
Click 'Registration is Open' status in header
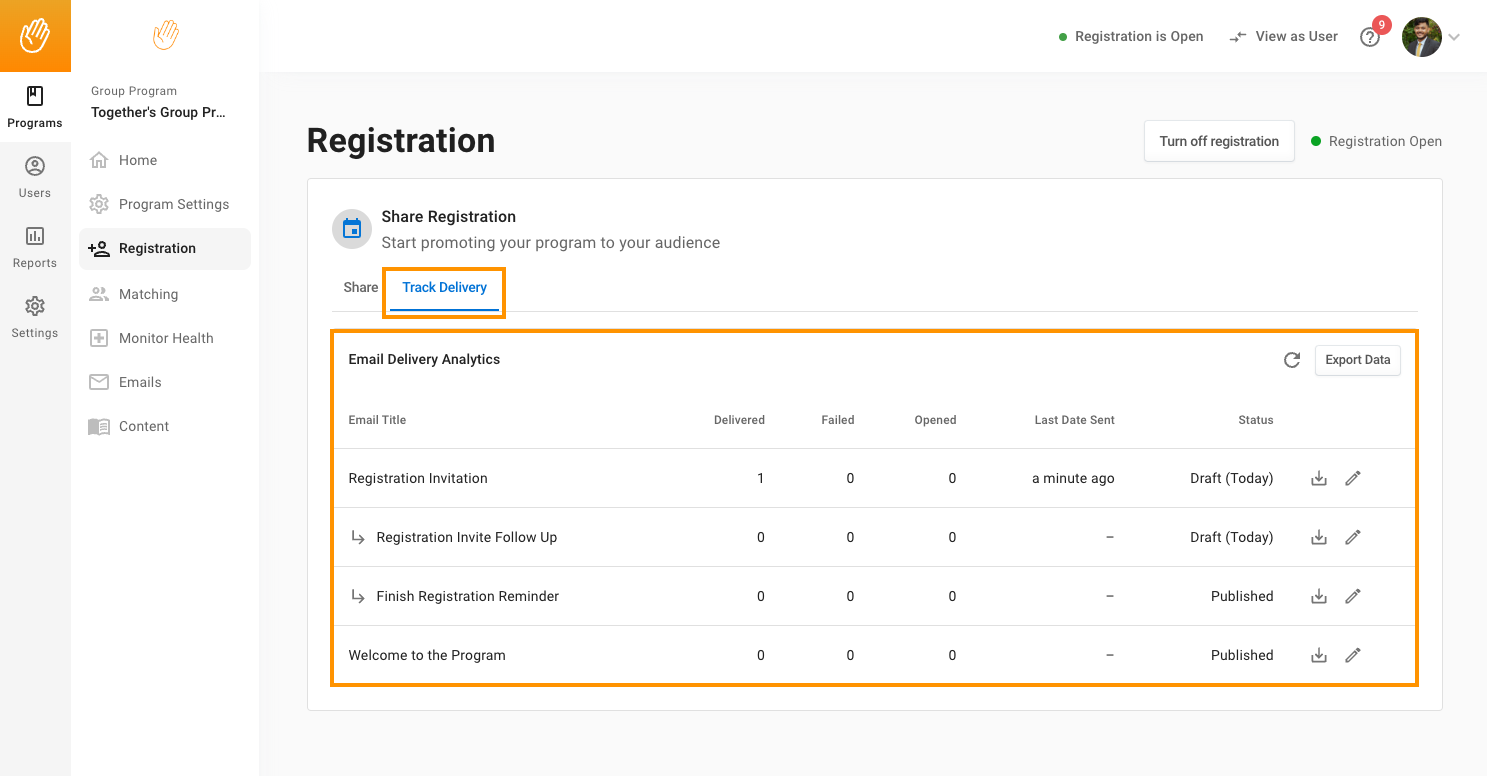[1131, 36]
